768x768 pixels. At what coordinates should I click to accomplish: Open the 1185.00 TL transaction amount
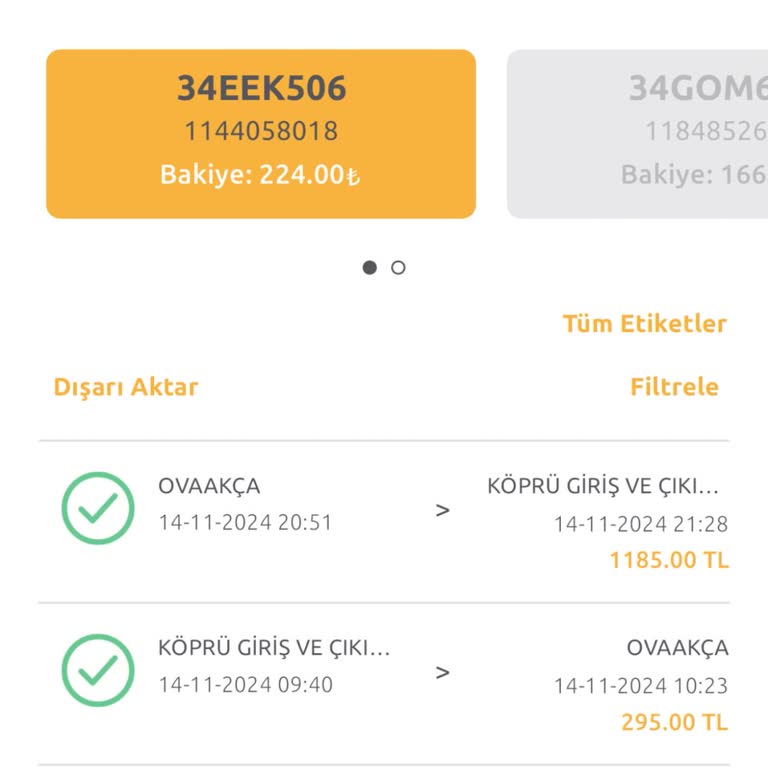click(669, 560)
